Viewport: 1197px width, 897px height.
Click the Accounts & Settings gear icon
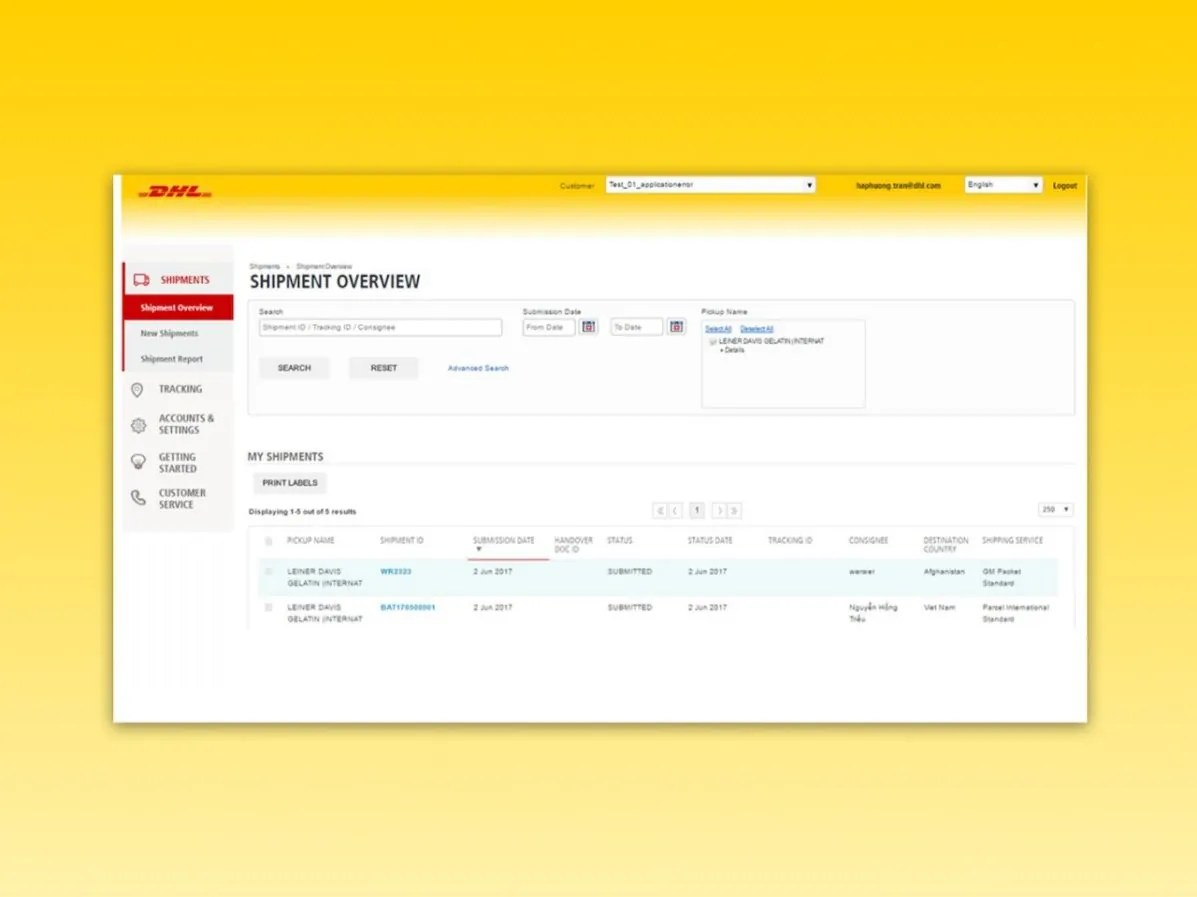(x=138, y=425)
